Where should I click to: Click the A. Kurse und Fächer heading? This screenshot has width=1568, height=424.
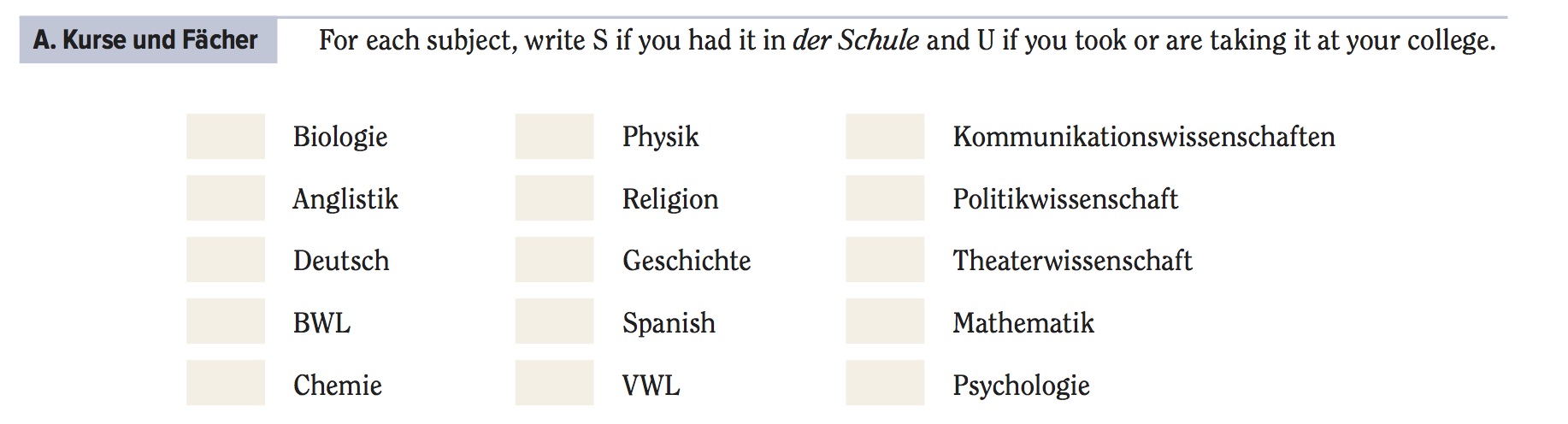coord(146,40)
